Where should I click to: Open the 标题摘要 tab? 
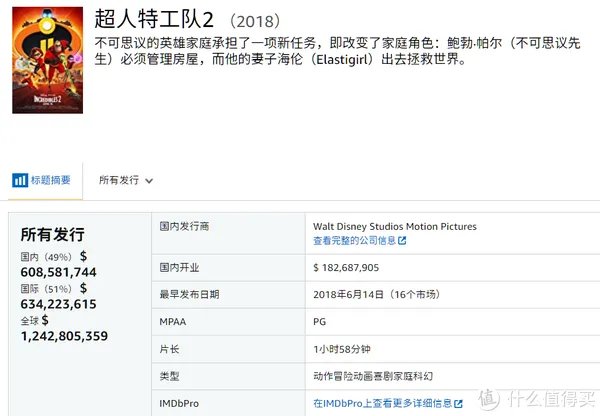[x=46, y=180]
